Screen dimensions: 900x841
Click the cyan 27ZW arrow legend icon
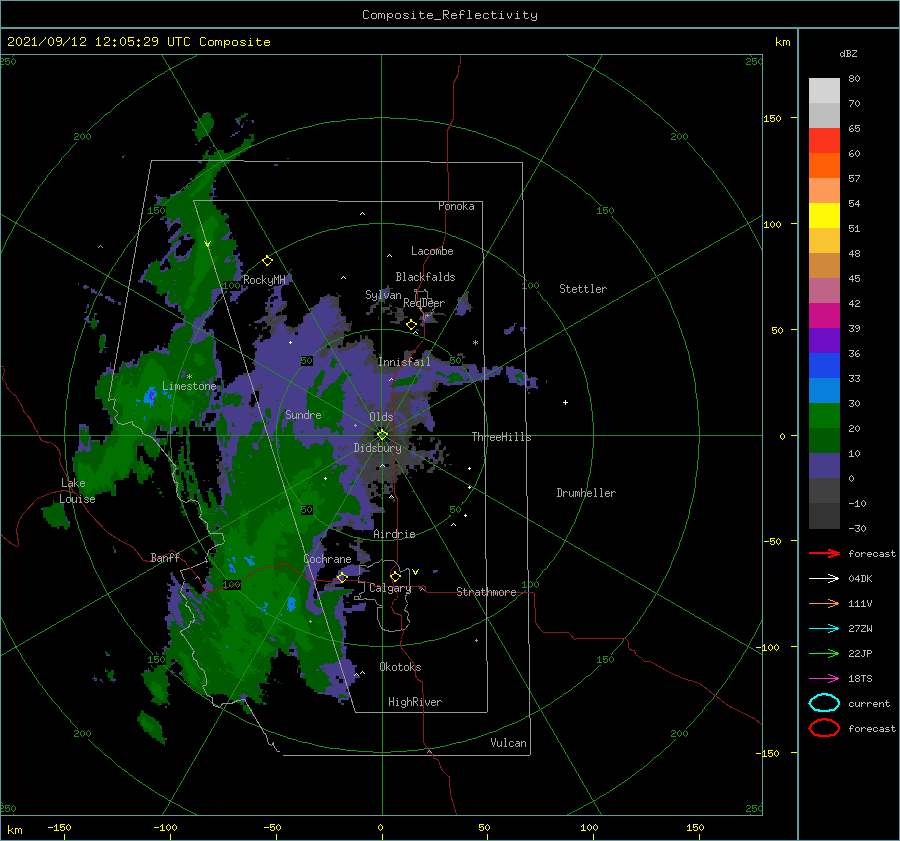click(x=824, y=629)
